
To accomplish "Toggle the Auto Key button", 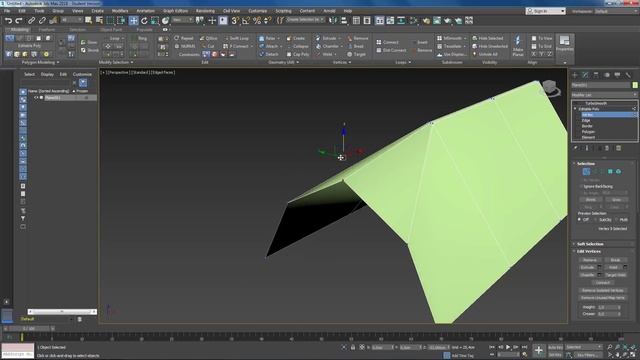I will coord(555,347).
